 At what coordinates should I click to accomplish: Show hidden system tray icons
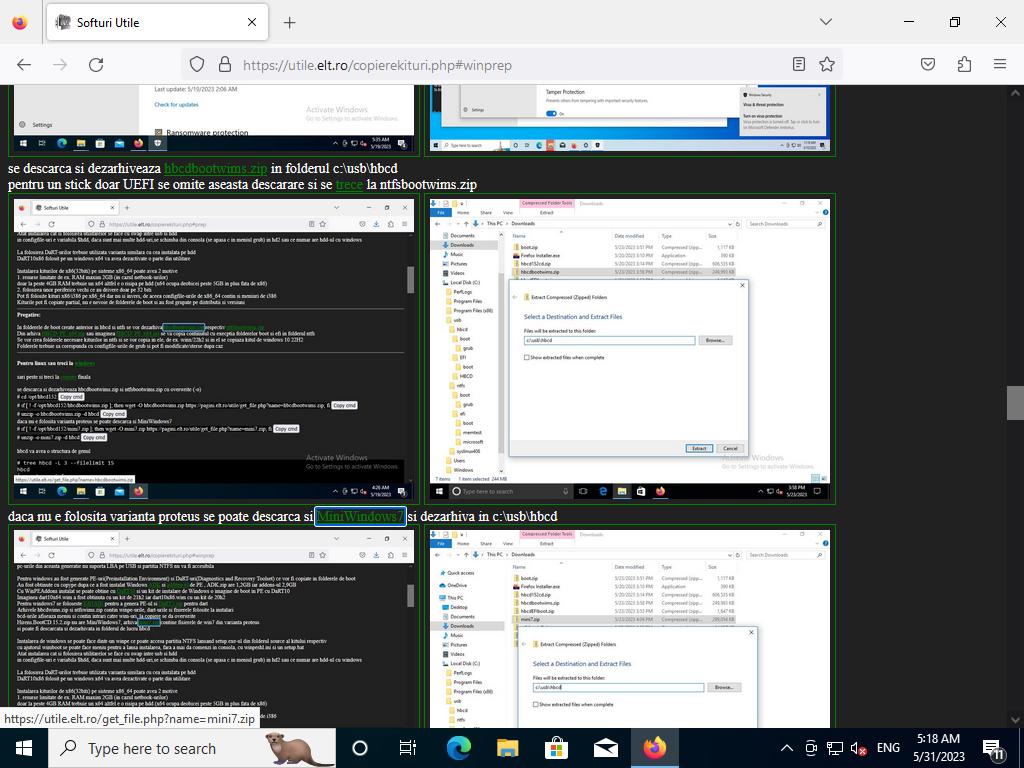[786, 748]
